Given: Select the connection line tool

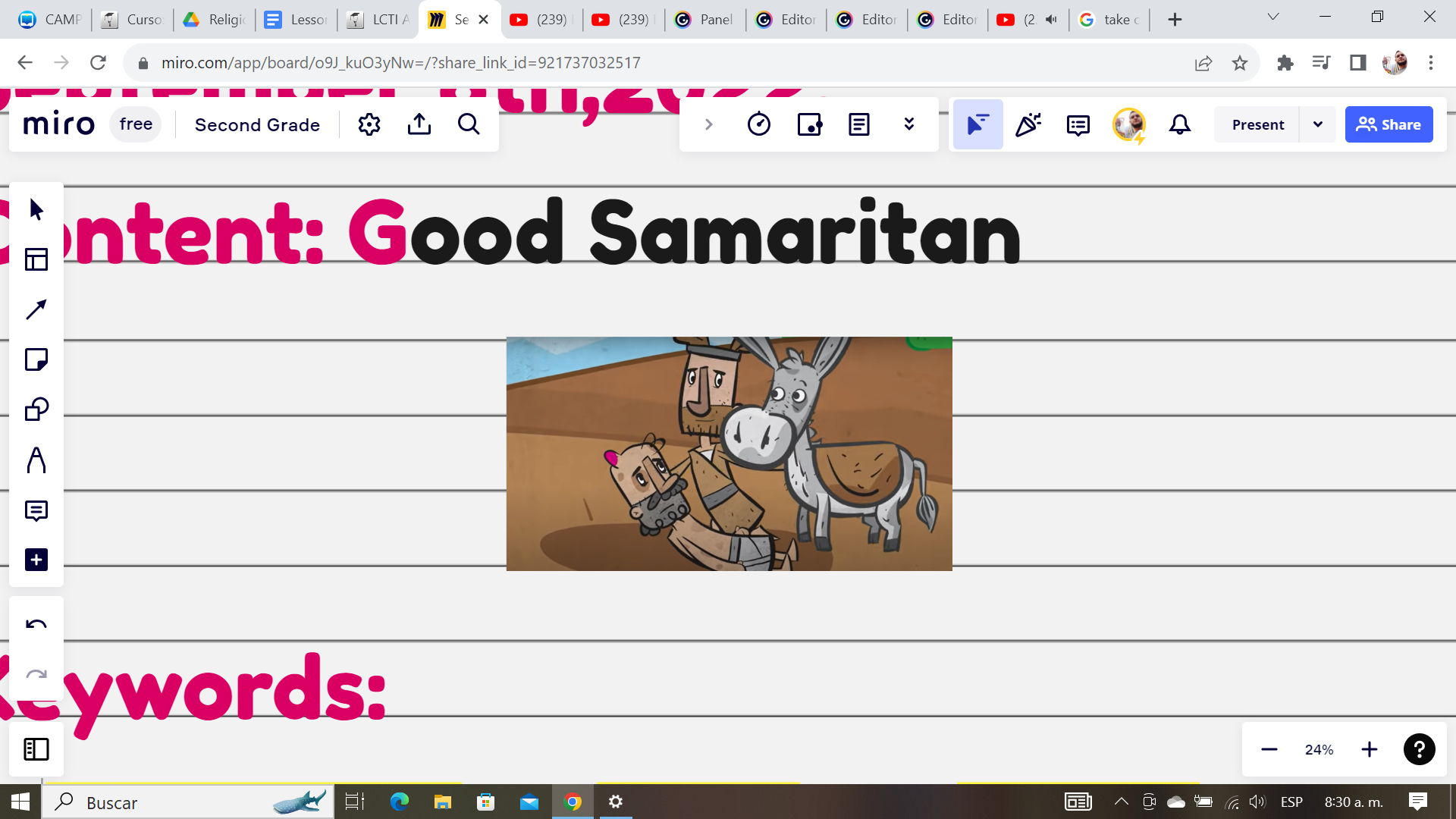Looking at the screenshot, I should click(36, 309).
